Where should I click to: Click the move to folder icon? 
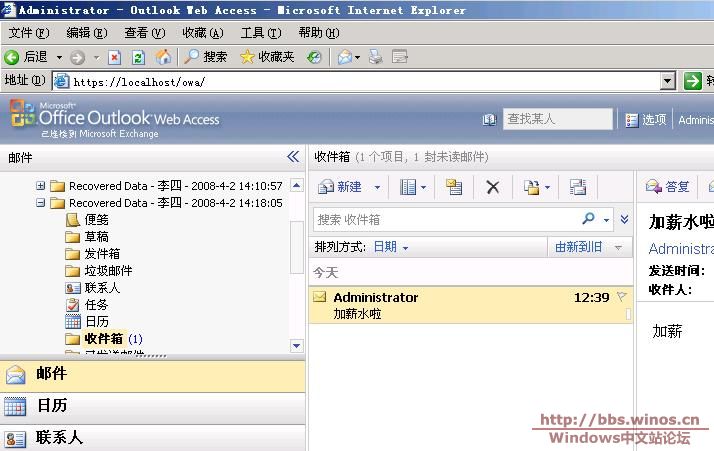[531, 187]
